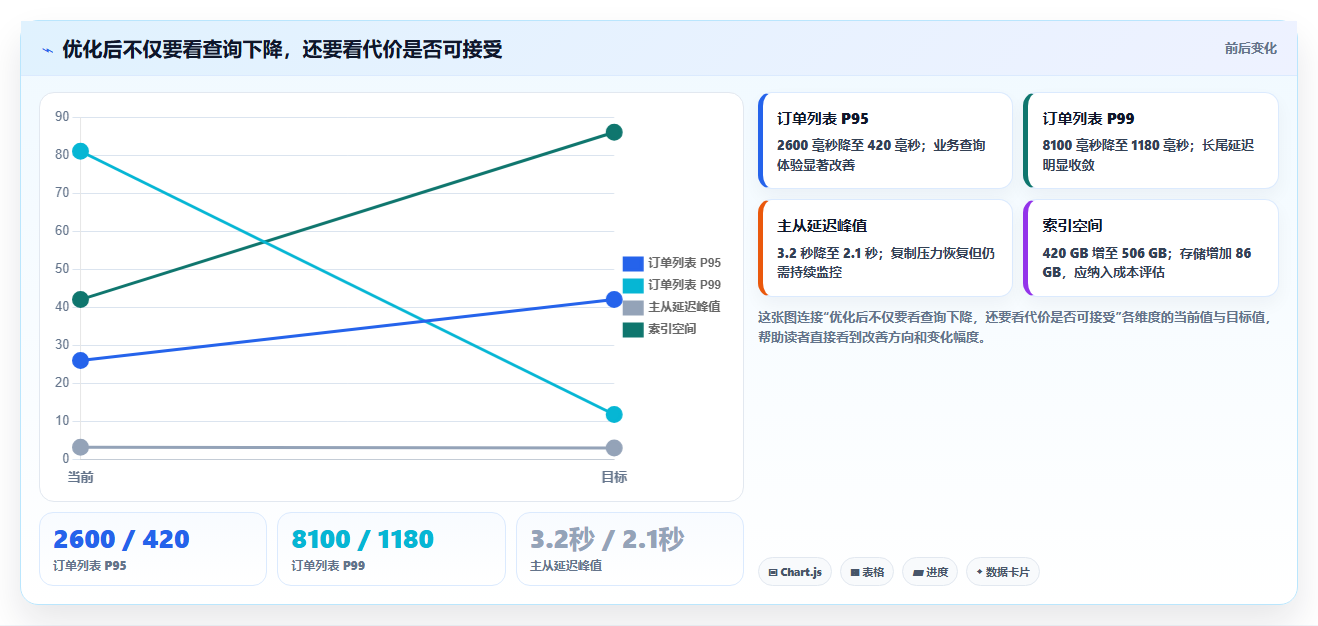Click the 进度 tag pill
Image resolution: width=1318 pixels, height=626 pixels.
[x=930, y=572]
